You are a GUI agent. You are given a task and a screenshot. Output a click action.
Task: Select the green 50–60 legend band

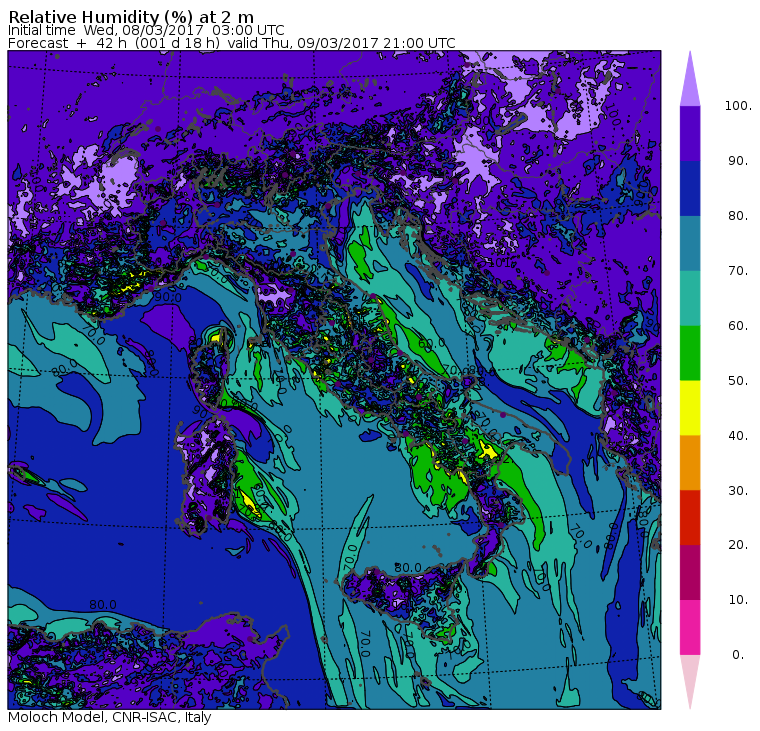click(690, 353)
